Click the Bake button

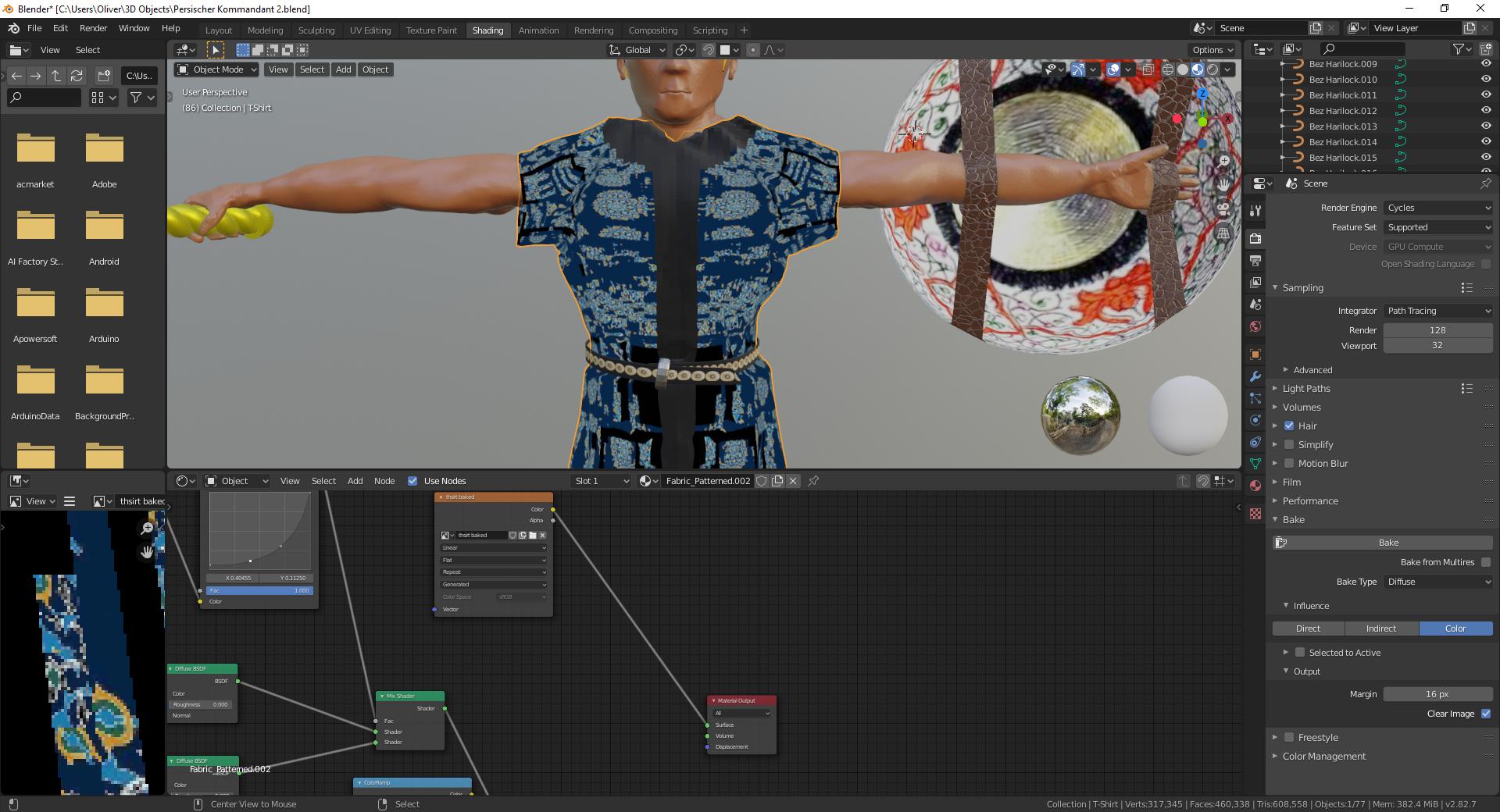point(1382,543)
